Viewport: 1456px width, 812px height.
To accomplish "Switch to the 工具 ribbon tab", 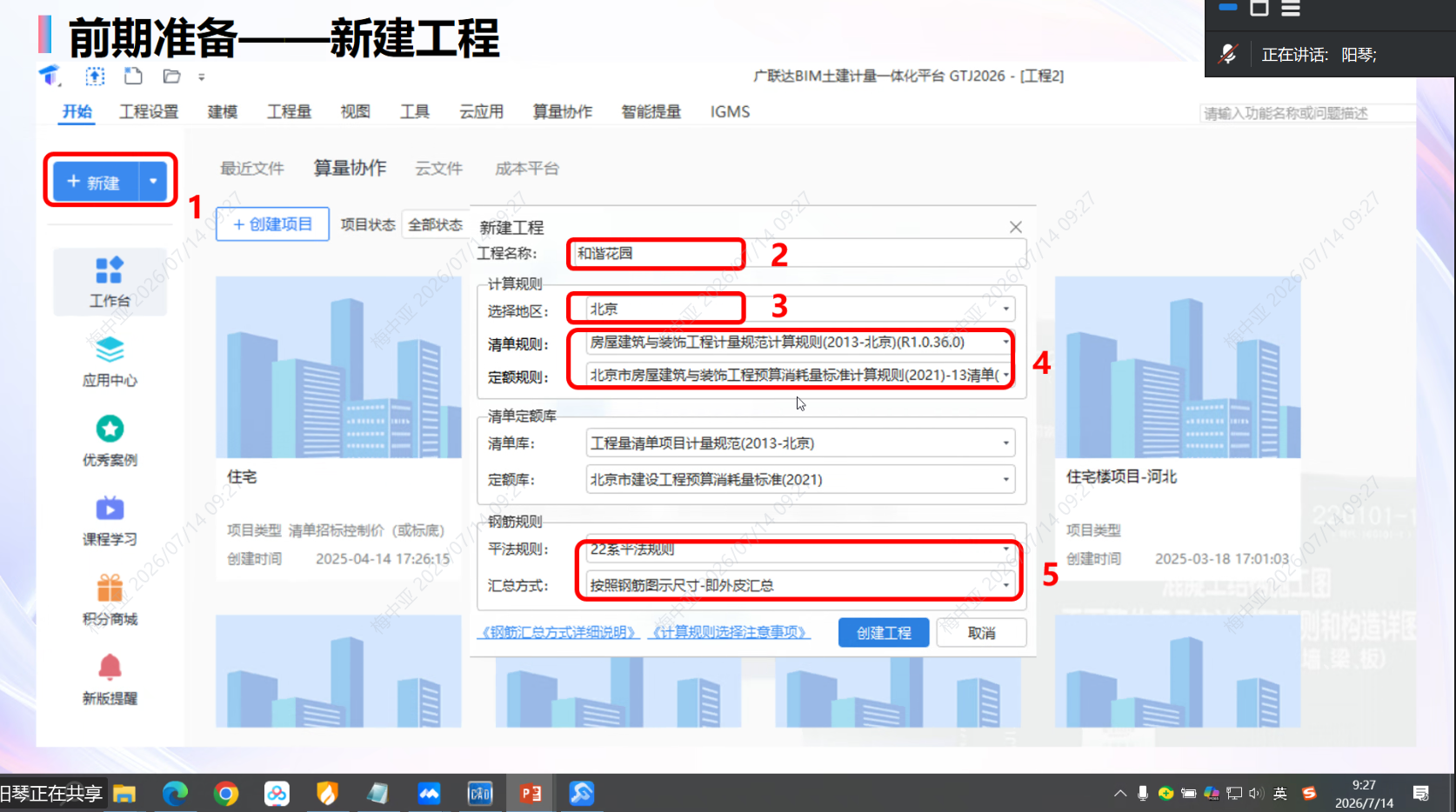I will pyautogui.click(x=415, y=112).
